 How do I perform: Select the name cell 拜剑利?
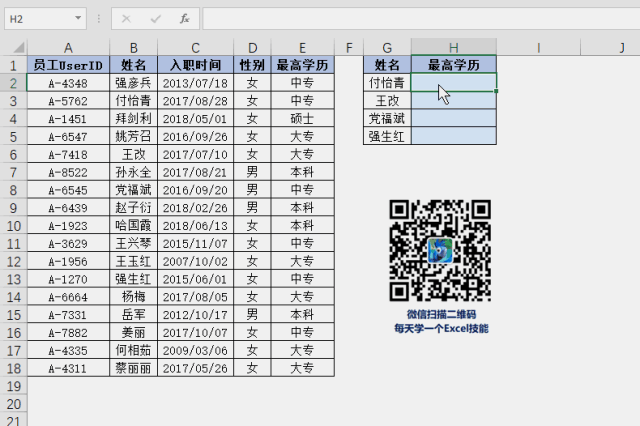133,119
